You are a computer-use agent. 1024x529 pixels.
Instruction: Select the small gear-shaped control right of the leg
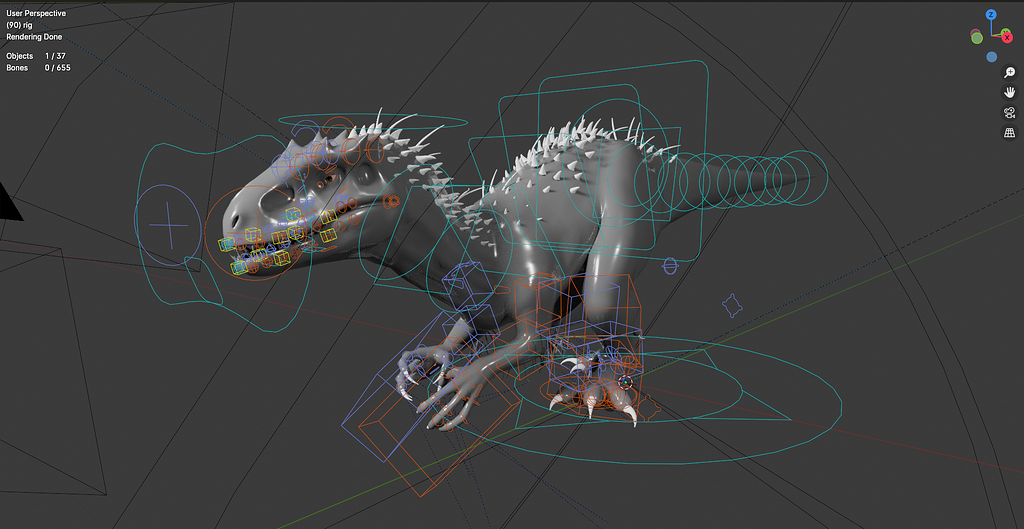point(732,305)
